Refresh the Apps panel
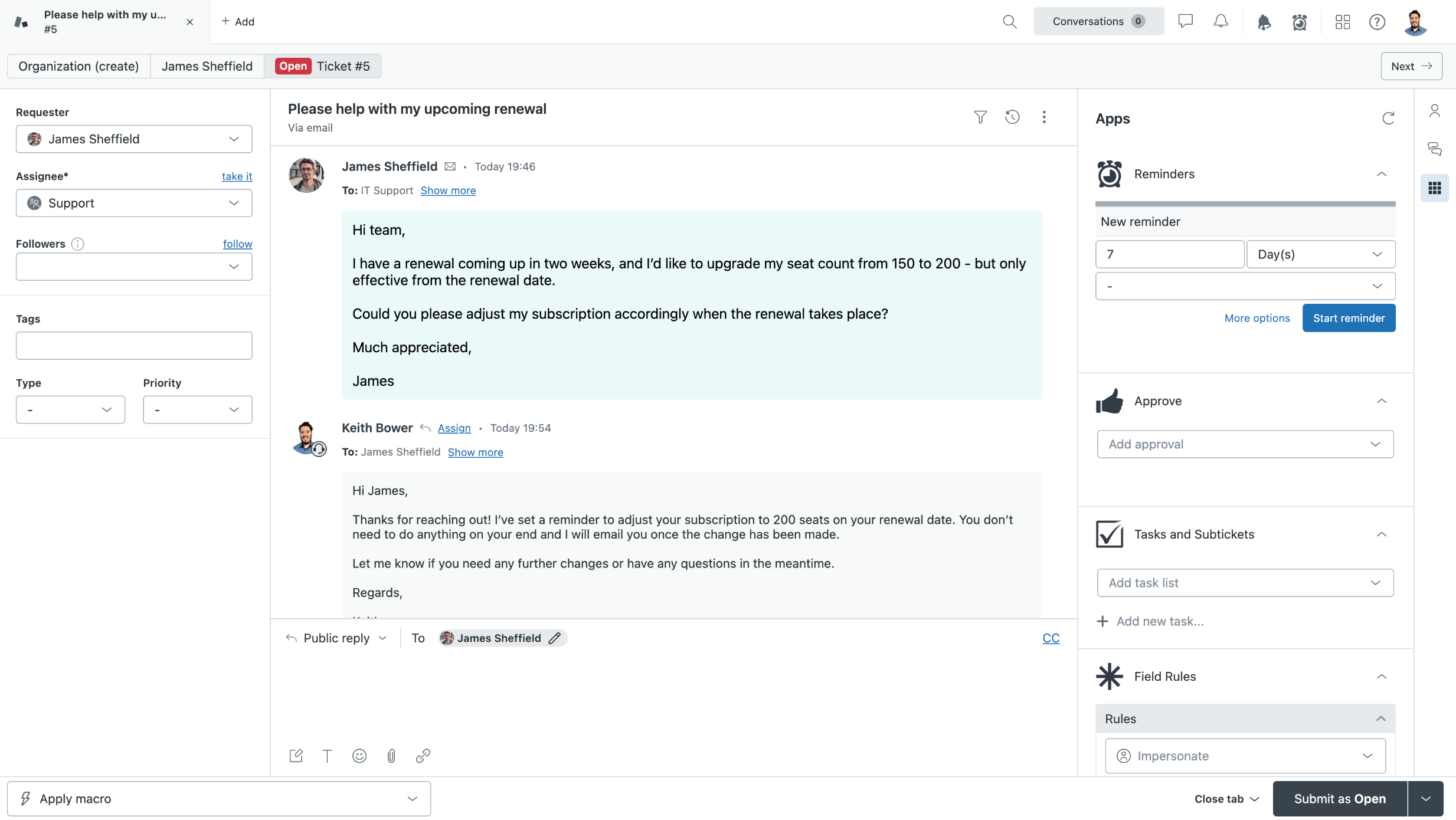1456x820 pixels. [x=1388, y=119]
